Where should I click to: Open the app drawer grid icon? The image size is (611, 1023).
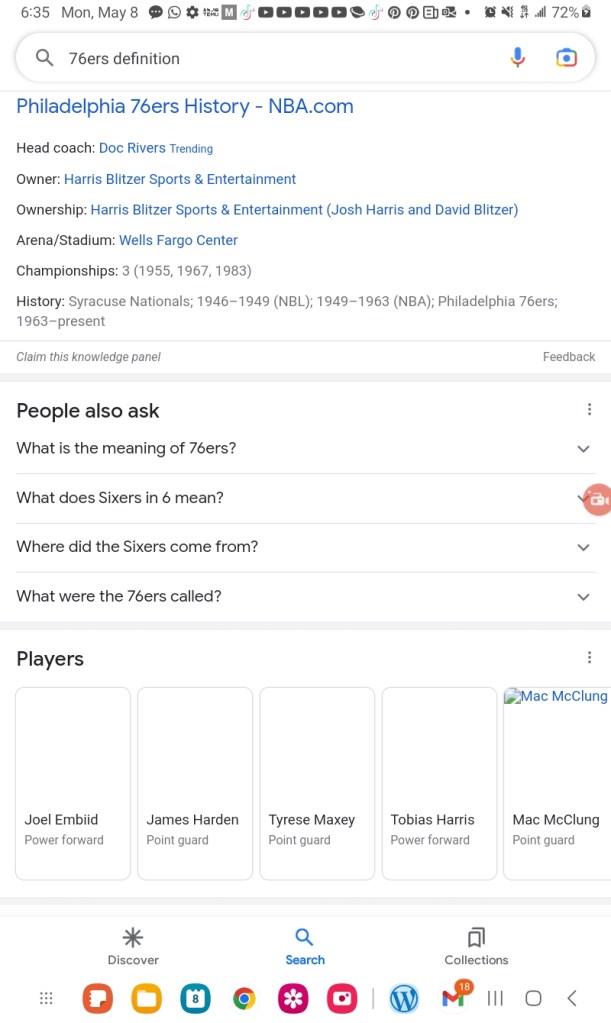point(46,998)
